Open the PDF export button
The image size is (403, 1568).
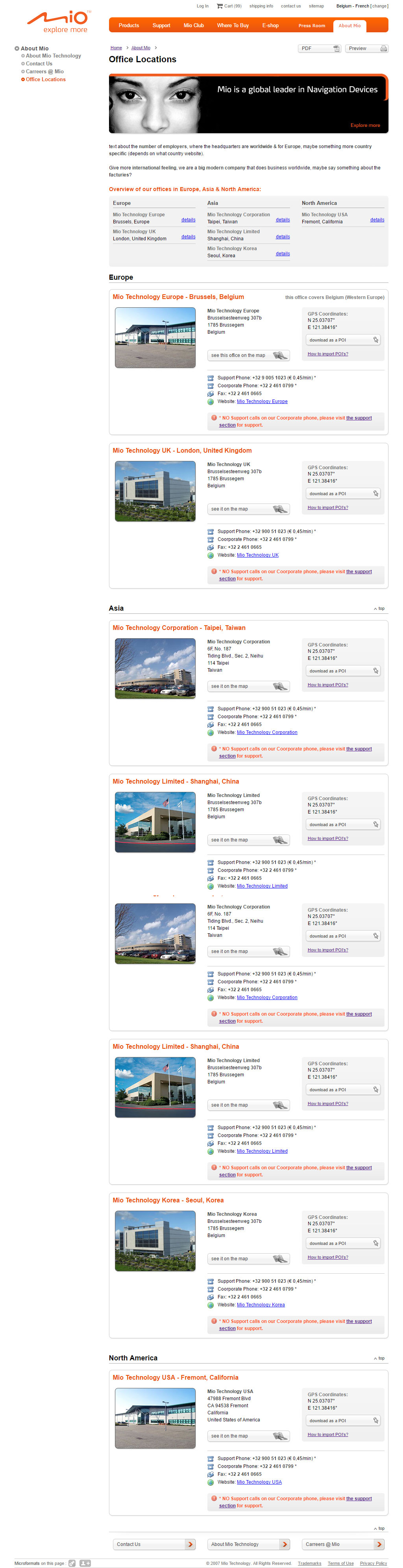click(320, 48)
